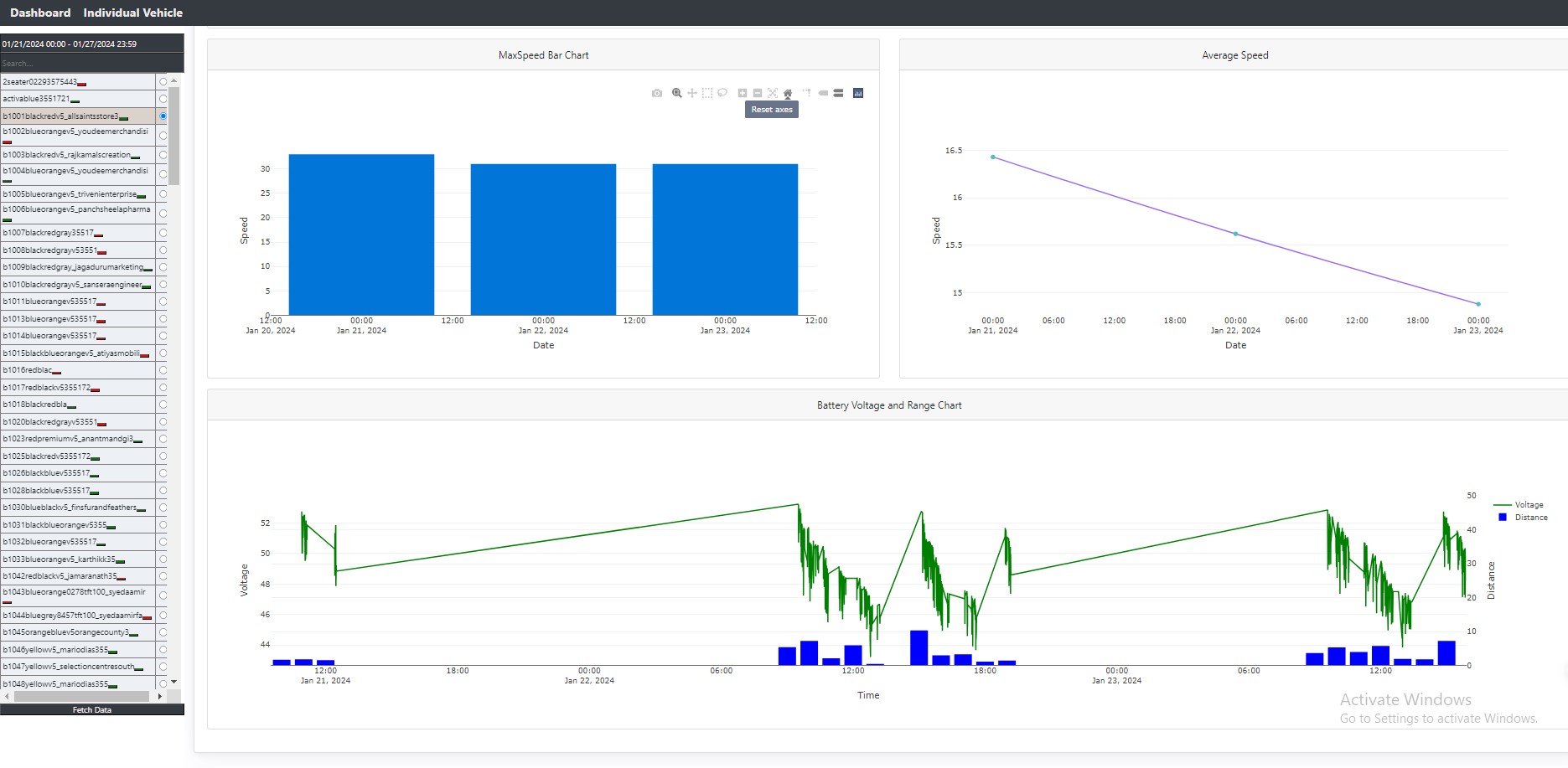The height and width of the screenshot is (768, 1568).
Task: Open the Individual Vehicle tab
Action: point(132,13)
